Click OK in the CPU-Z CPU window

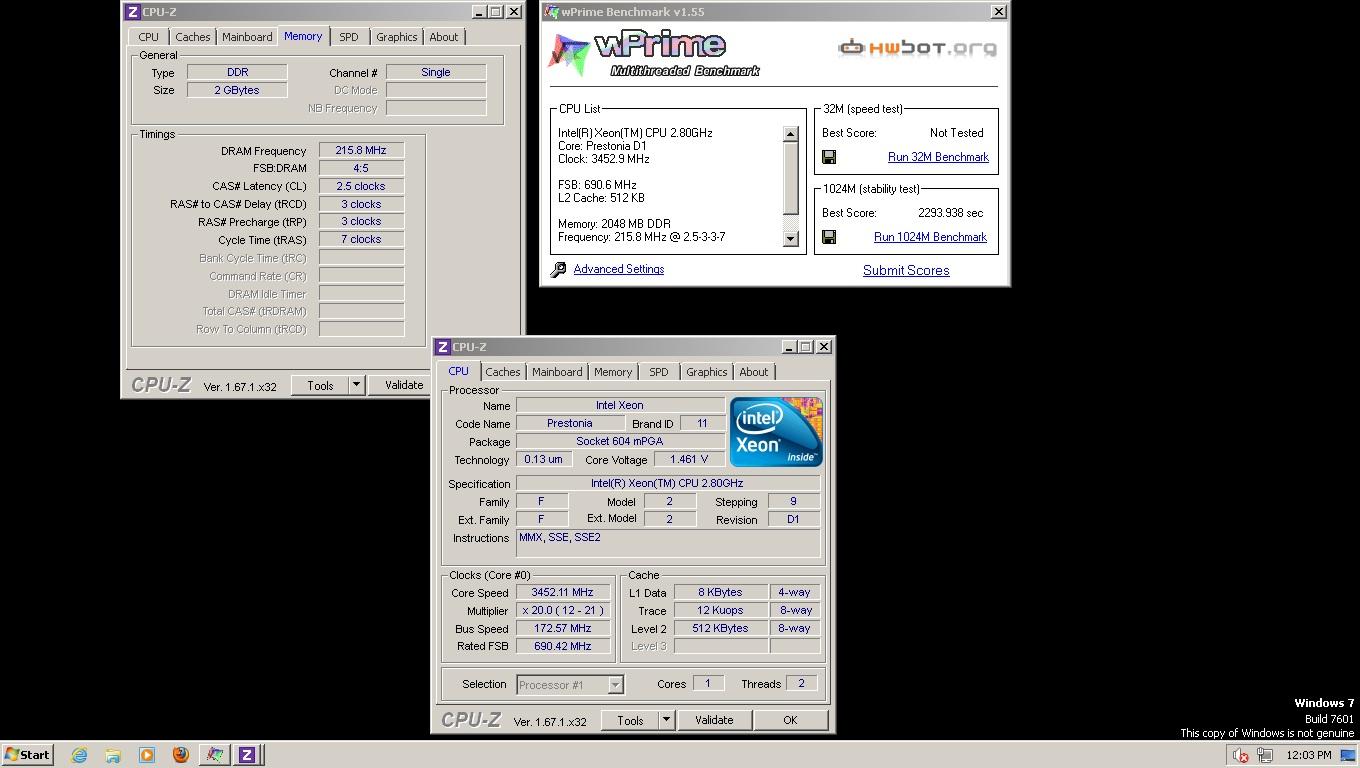(790, 720)
